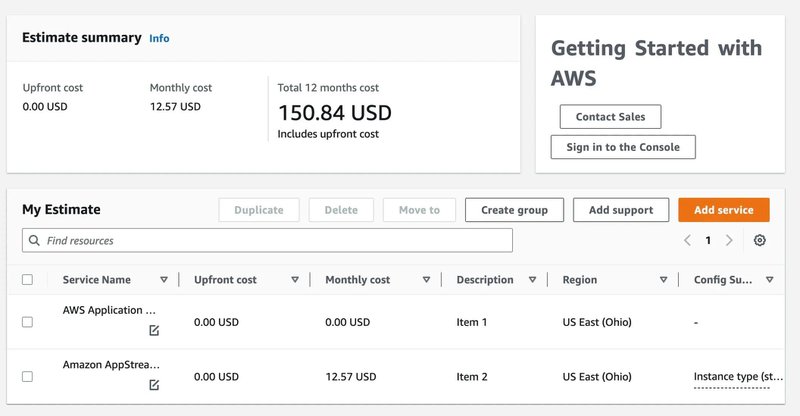Open the Info link beside Estimate summary

coord(159,38)
